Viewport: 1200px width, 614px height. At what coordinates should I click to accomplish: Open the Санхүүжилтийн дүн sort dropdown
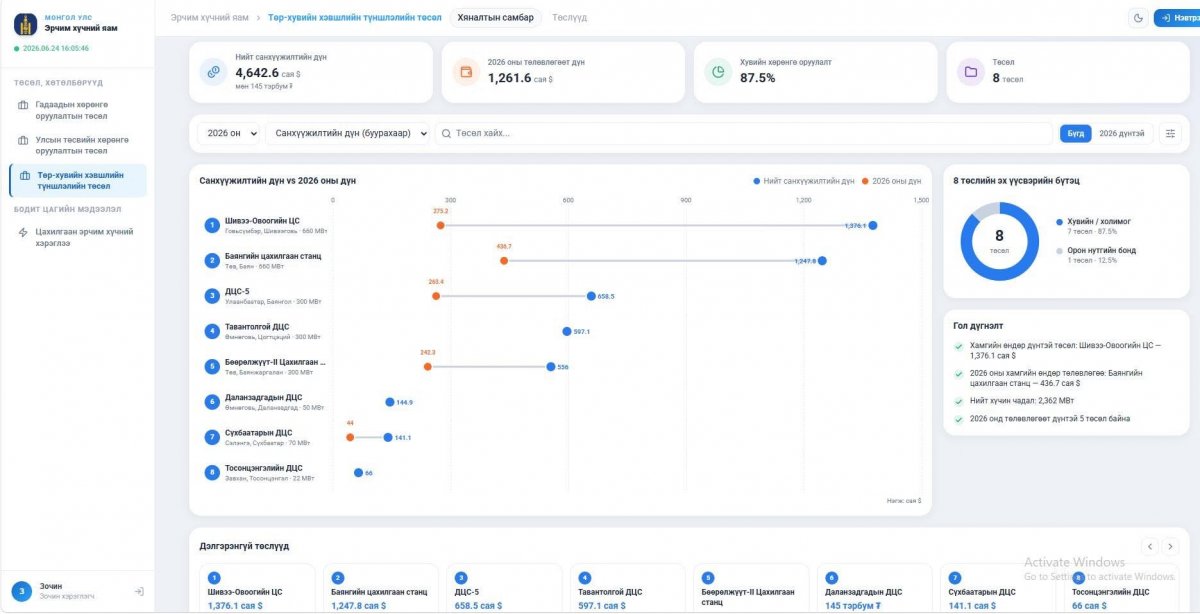(x=348, y=133)
